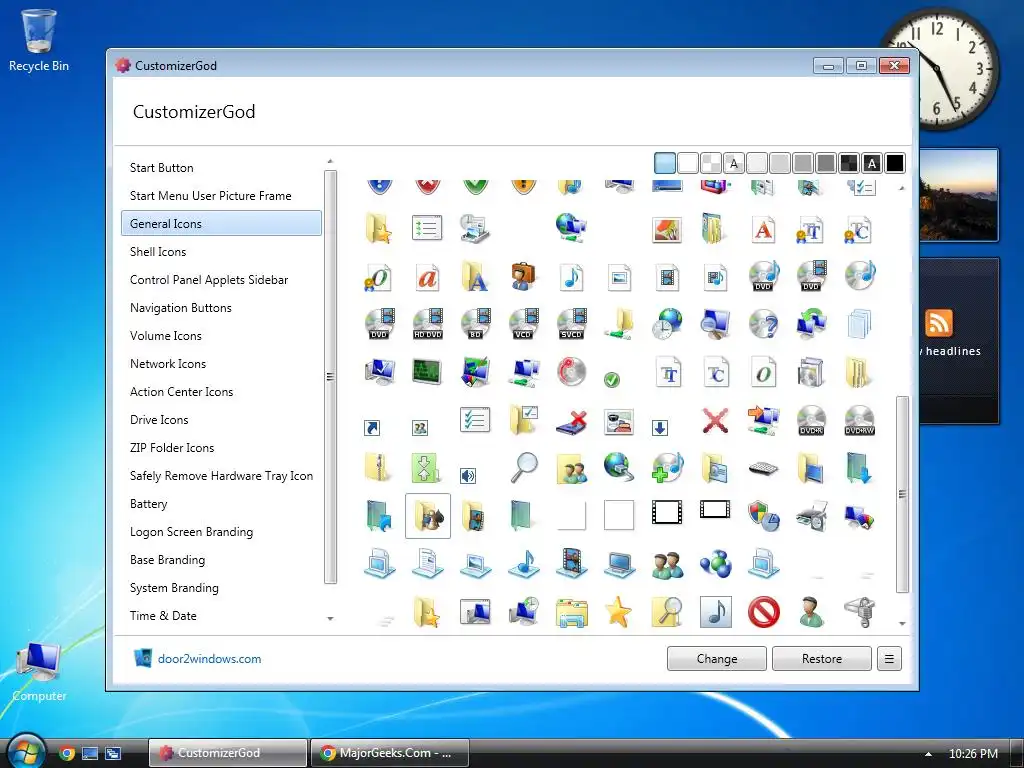
Task: Click the icon grid scroll-up arrow
Action: pos(902,188)
